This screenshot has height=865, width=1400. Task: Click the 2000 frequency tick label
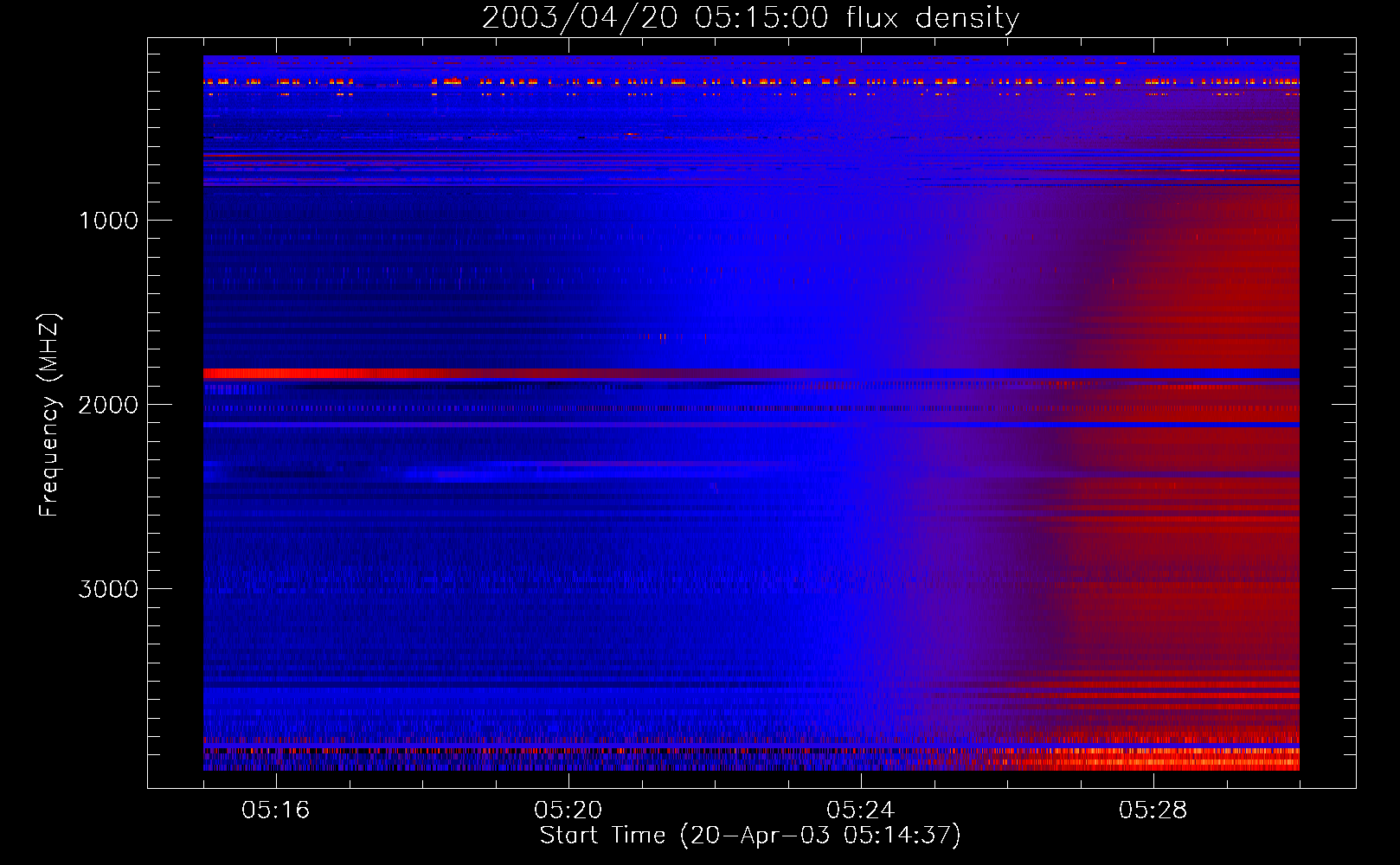108,405
